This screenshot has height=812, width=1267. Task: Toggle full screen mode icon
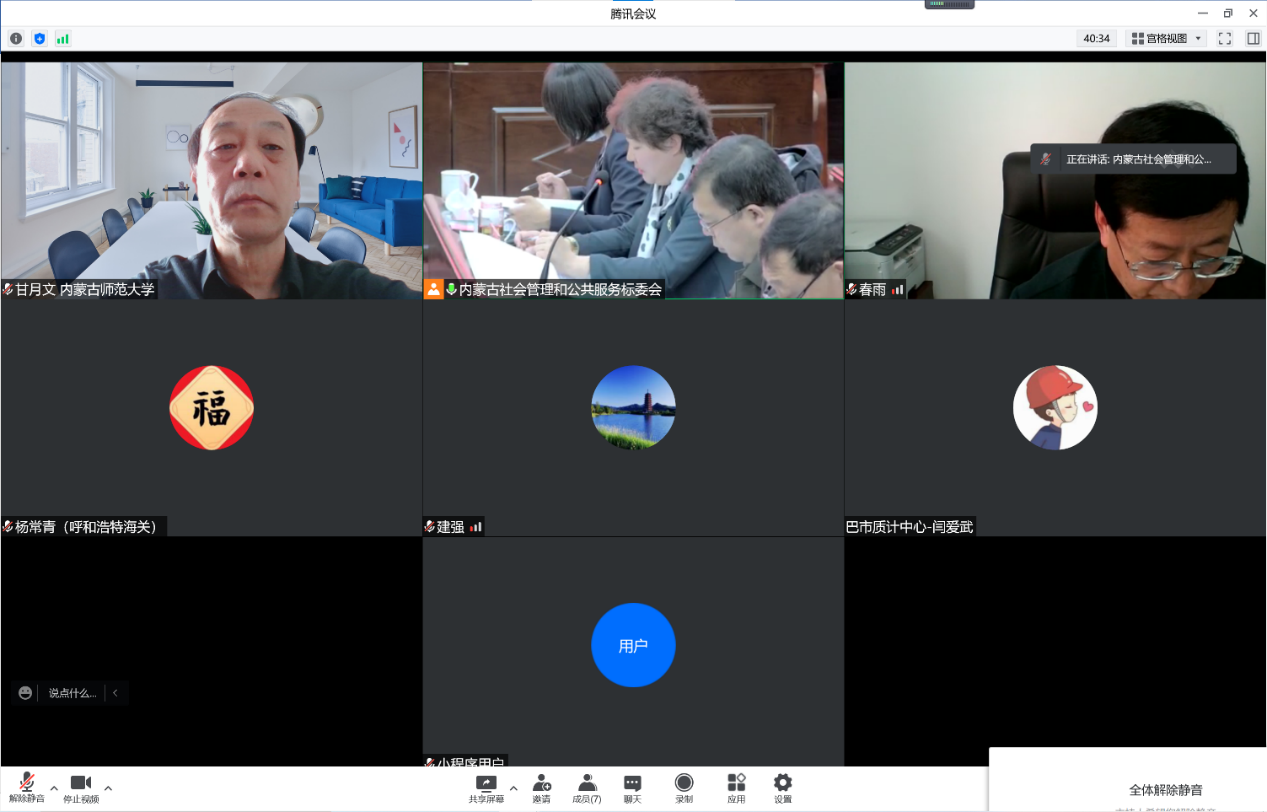pos(1224,39)
